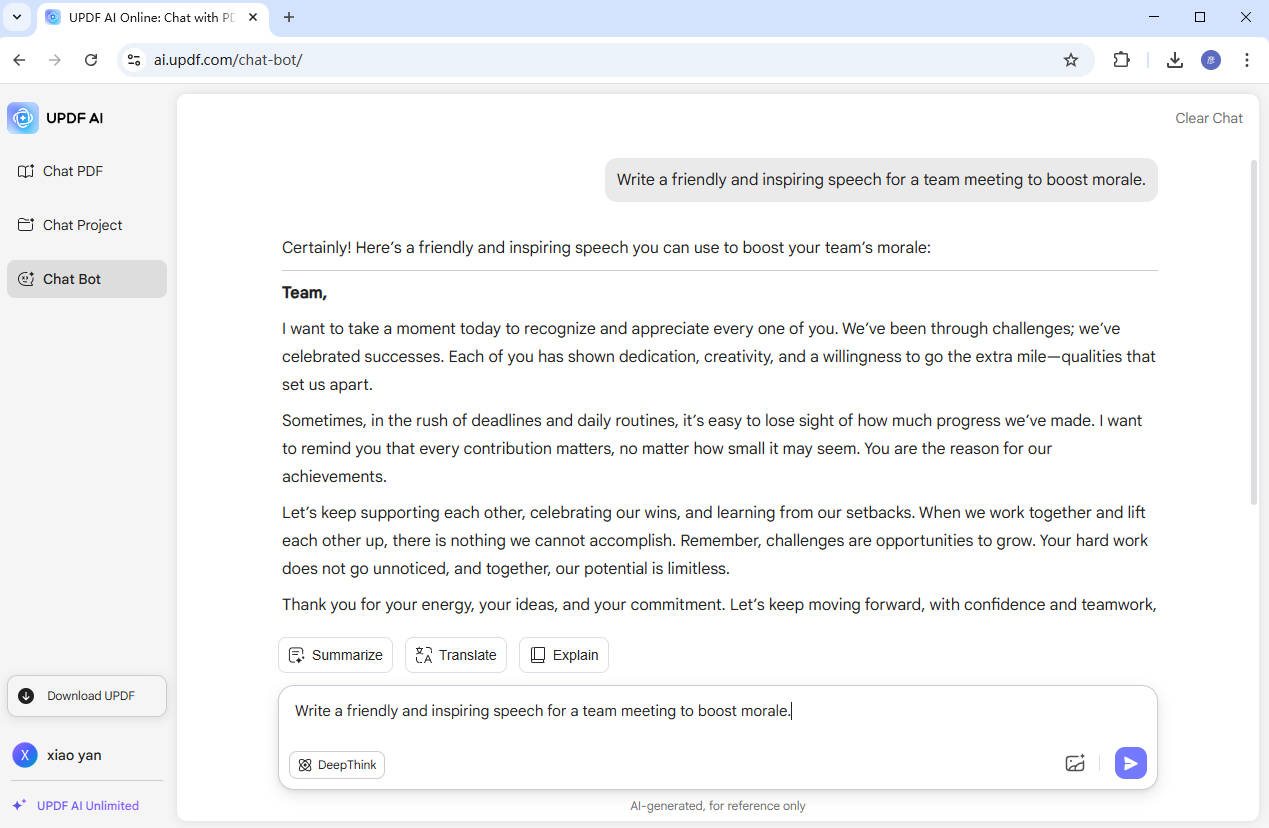
Task: Click the AI-generated, for reference only note
Action: (718, 806)
